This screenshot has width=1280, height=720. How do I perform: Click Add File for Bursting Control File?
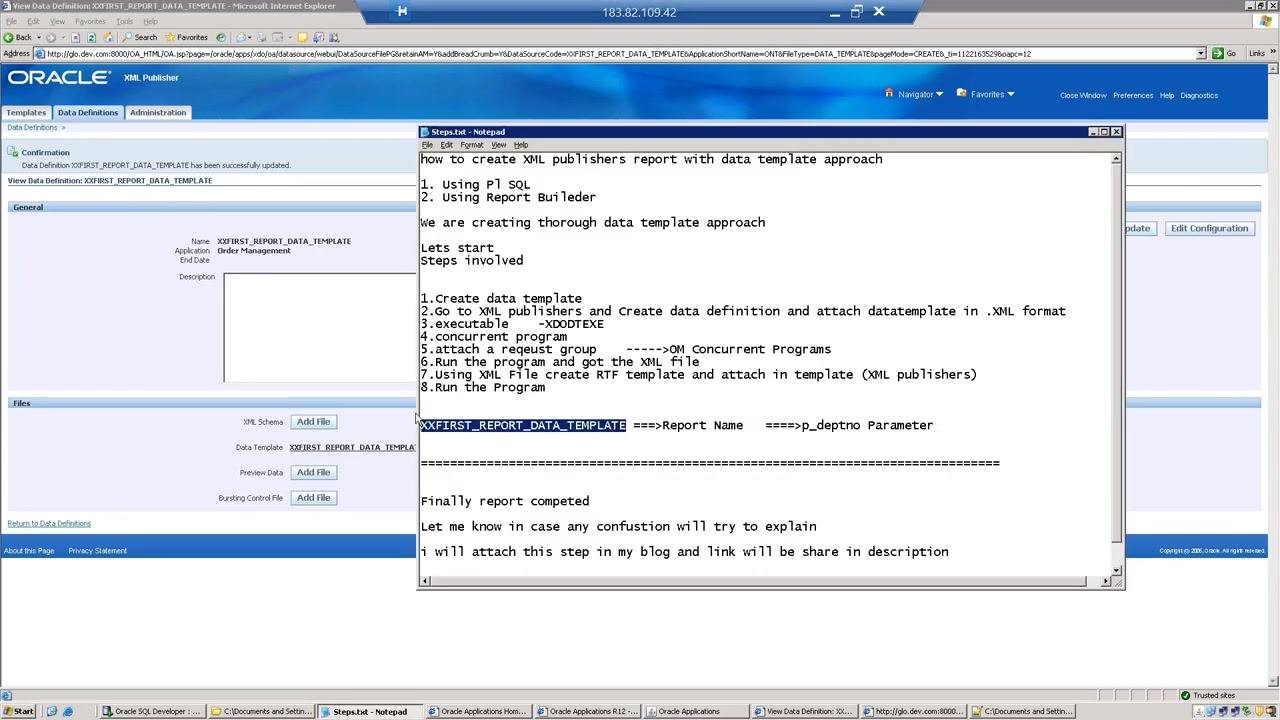[x=313, y=497]
